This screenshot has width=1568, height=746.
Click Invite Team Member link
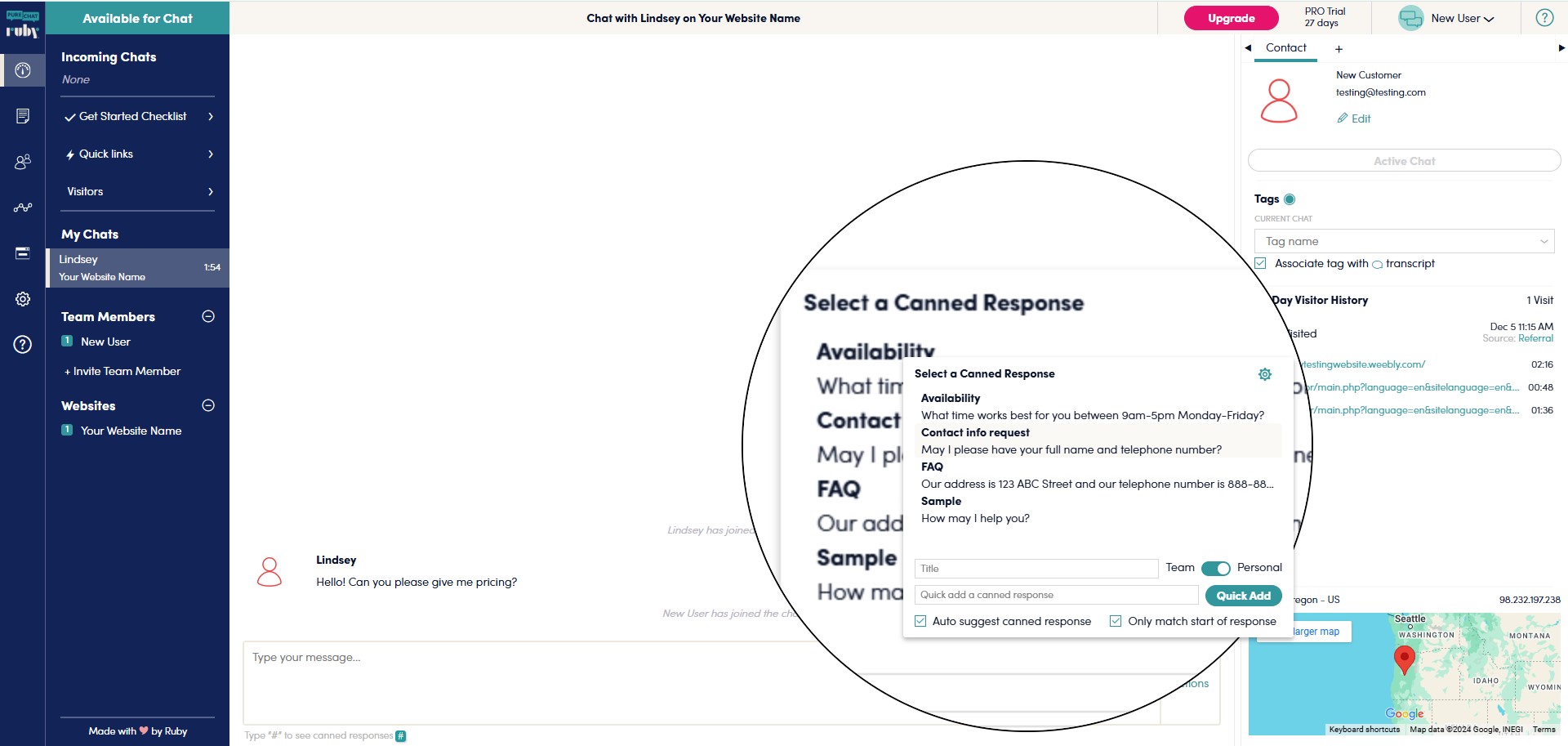pos(122,371)
